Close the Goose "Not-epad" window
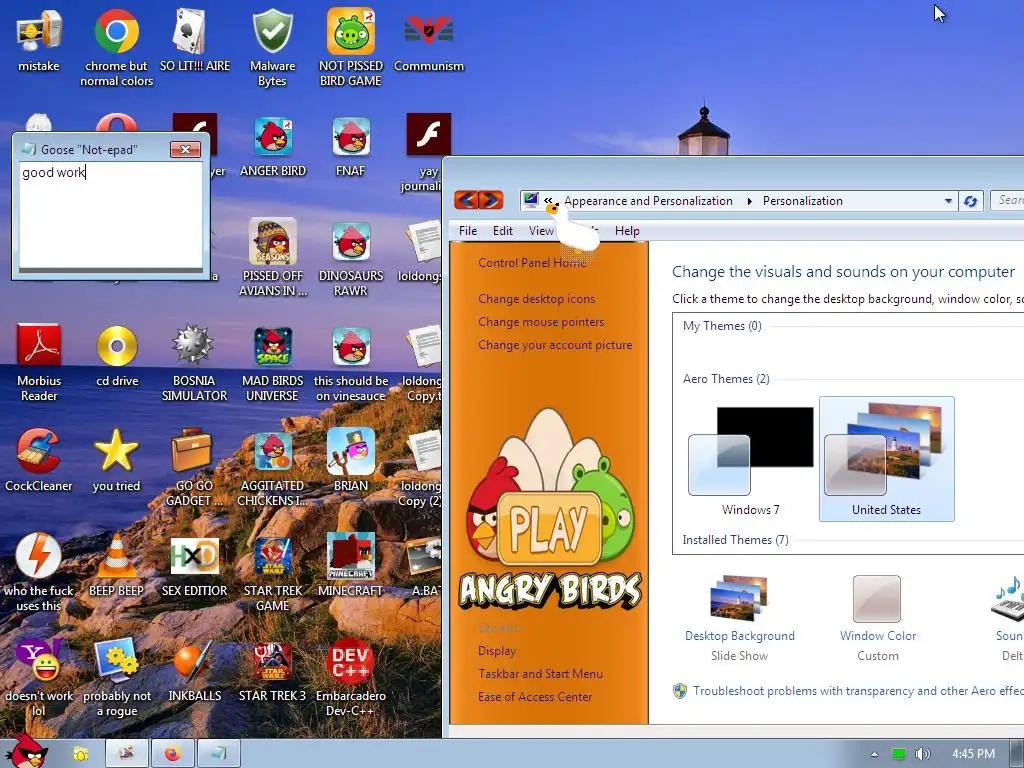Image resolution: width=1024 pixels, height=768 pixels. tap(185, 150)
